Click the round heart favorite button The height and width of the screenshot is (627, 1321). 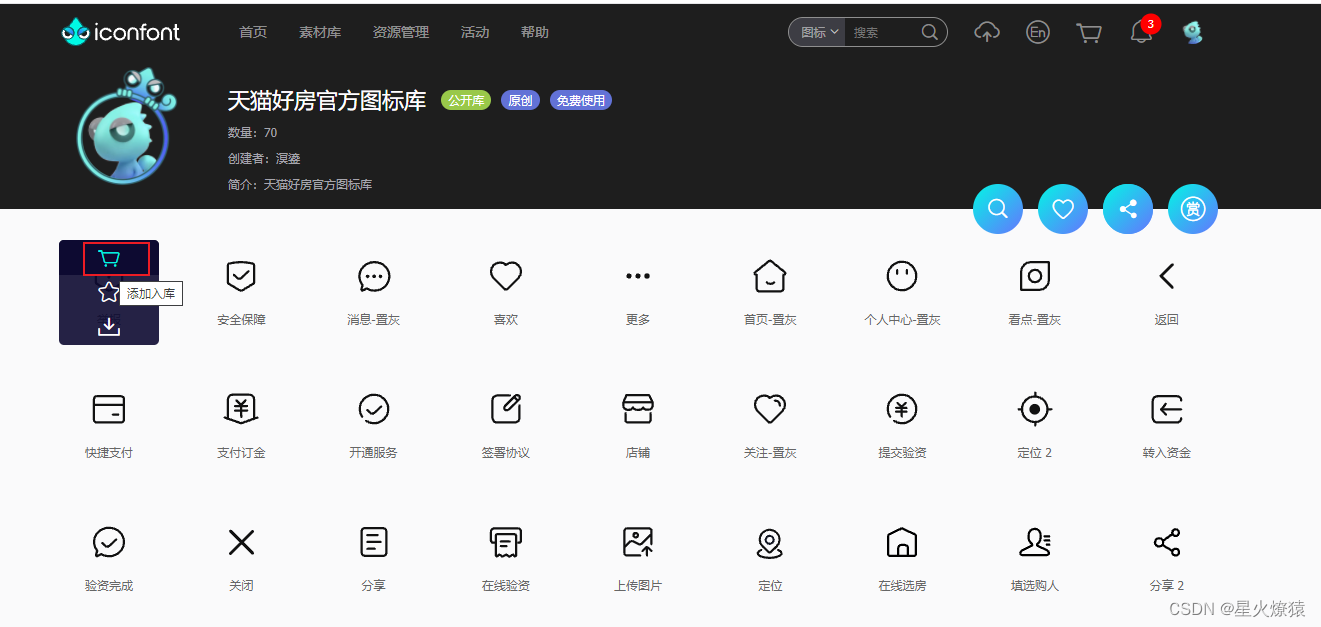point(1063,209)
